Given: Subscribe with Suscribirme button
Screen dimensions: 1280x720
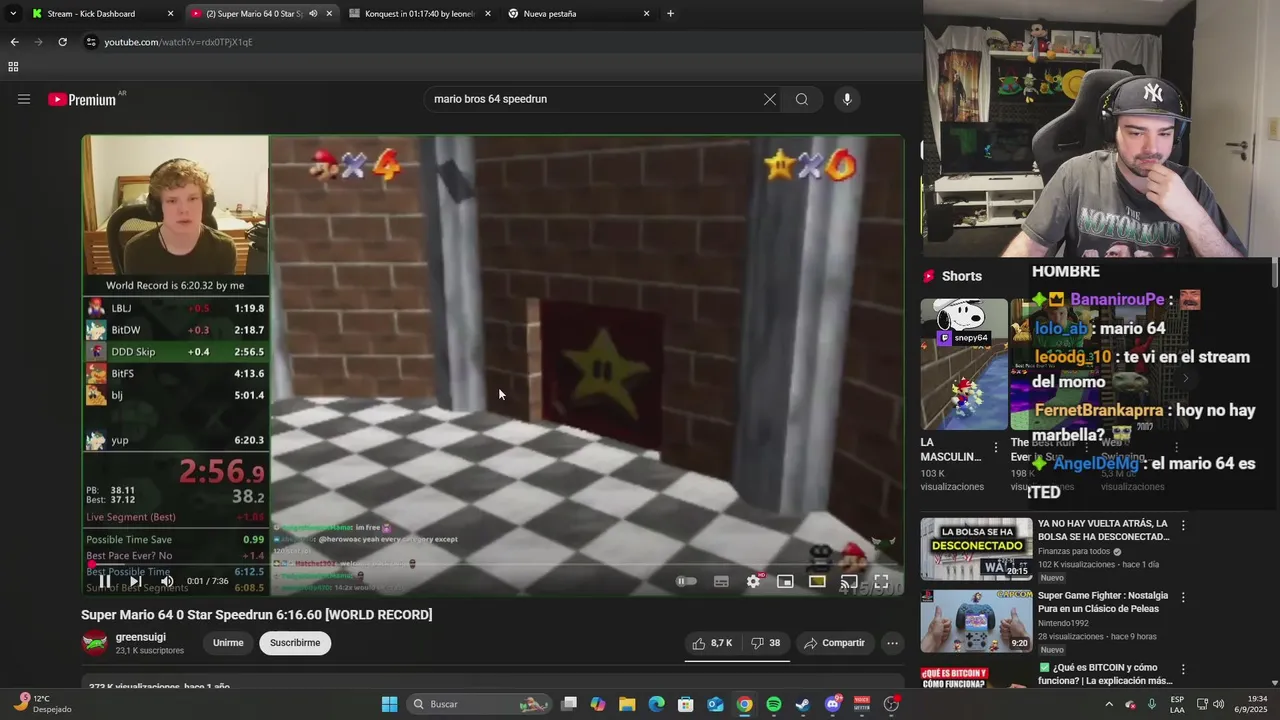Looking at the screenshot, I should click(295, 643).
